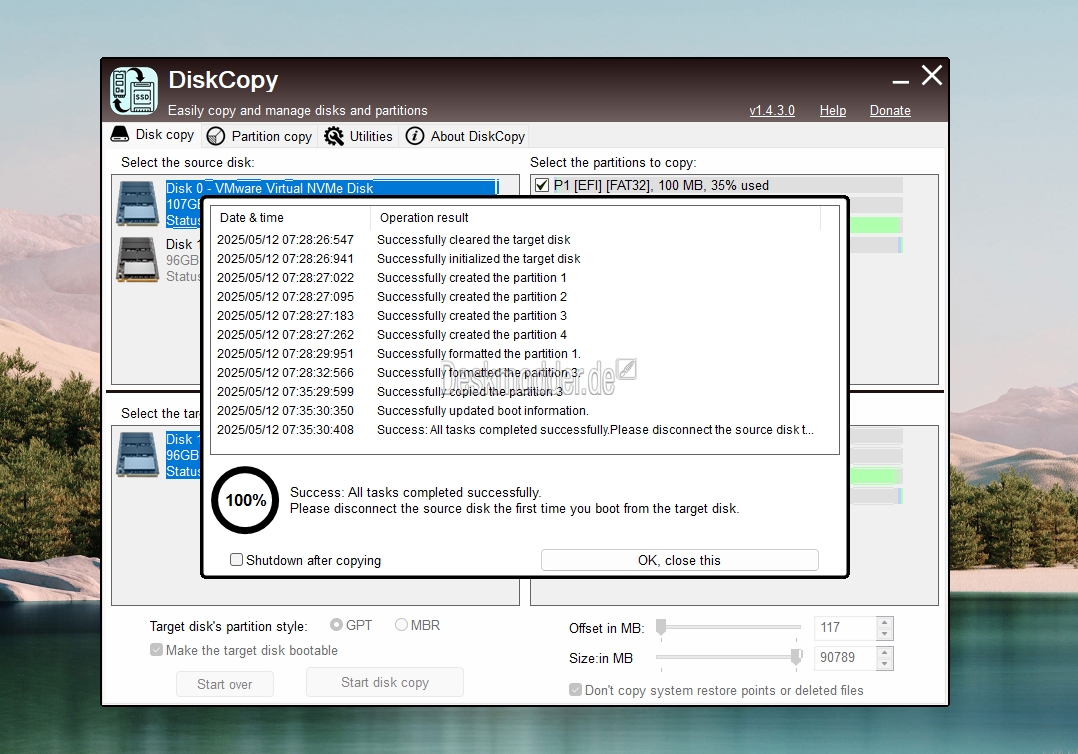Click the target disk drive icon
Viewport: 1078px width, 754px height.
[x=138, y=454]
